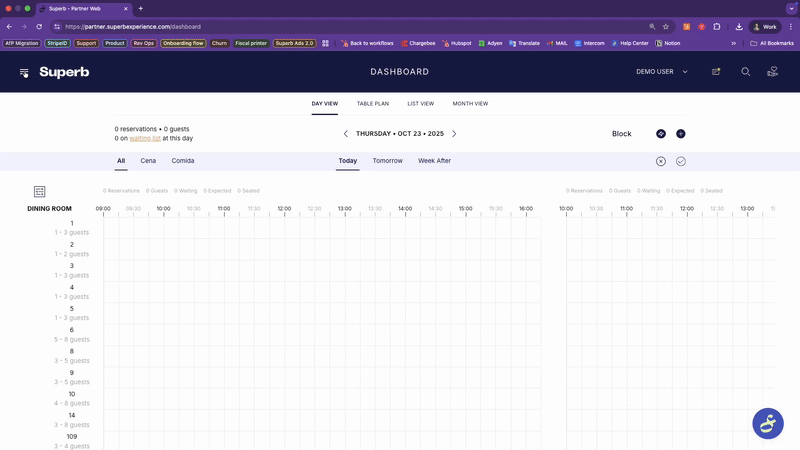Open the date picker Thursday Oct 23
The width and height of the screenshot is (800, 450).
[x=399, y=134]
